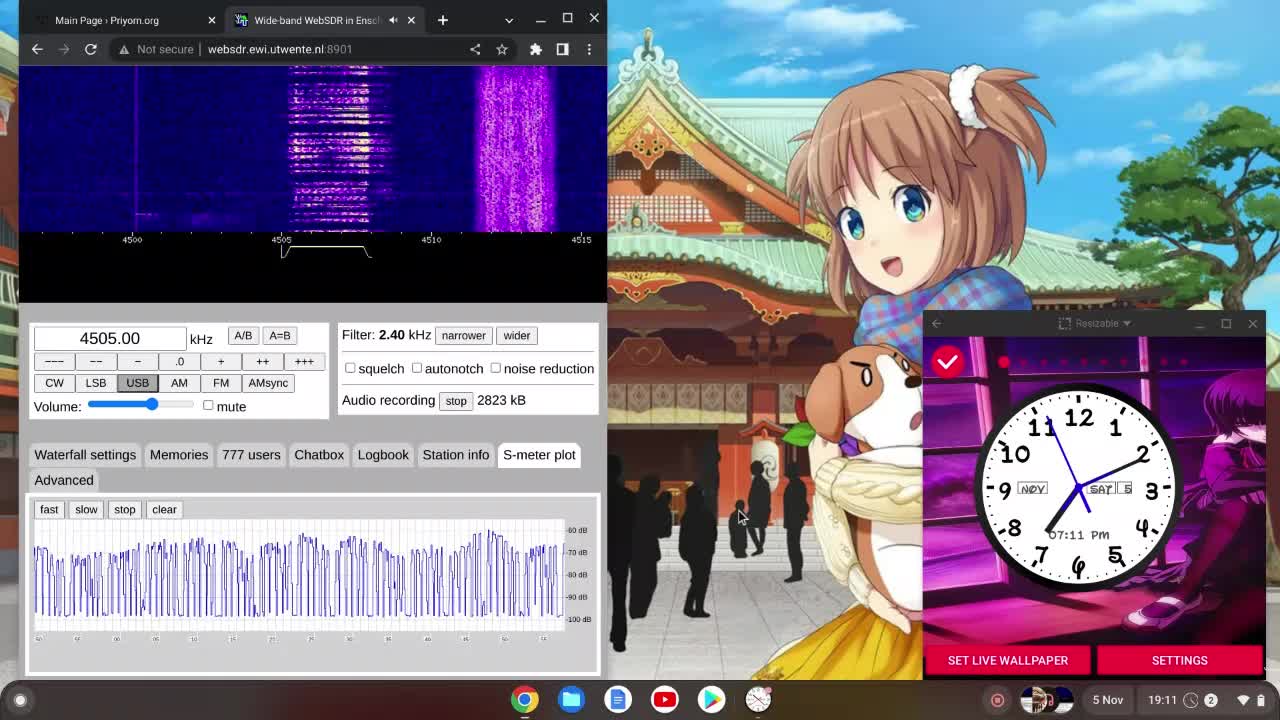Open the Play Store from the shelf
The image size is (1280, 720).
[x=711, y=700]
